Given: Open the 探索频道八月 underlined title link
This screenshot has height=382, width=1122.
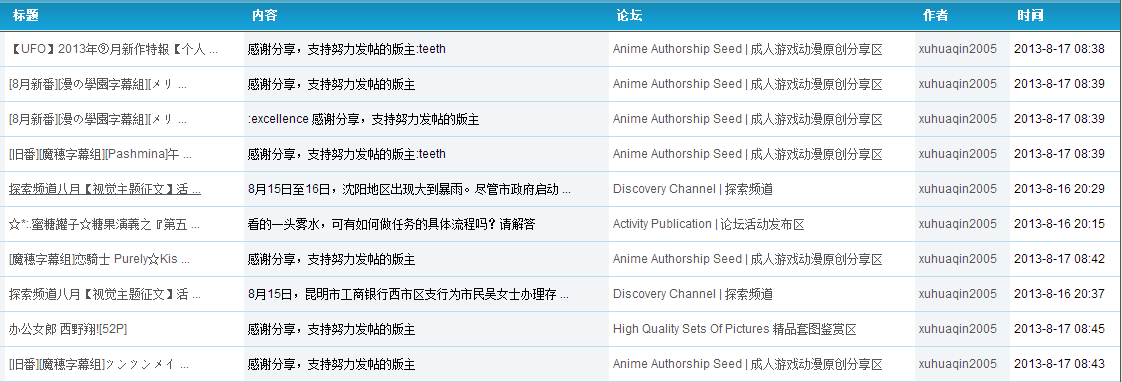Looking at the screenshot, I should (104, 190).
